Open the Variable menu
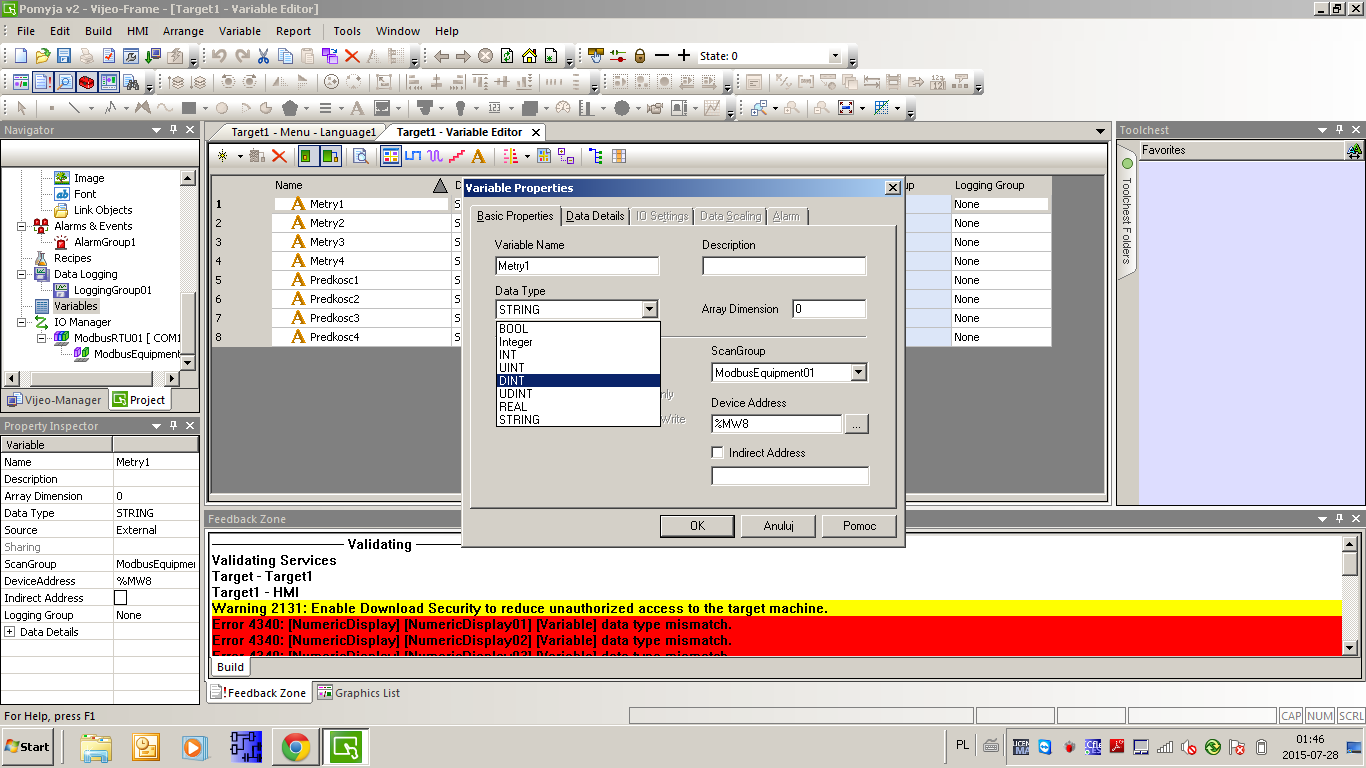Image resolution: width=1366 pixels, height=768 pixels. pyautogui.click(x=239, y=31)
